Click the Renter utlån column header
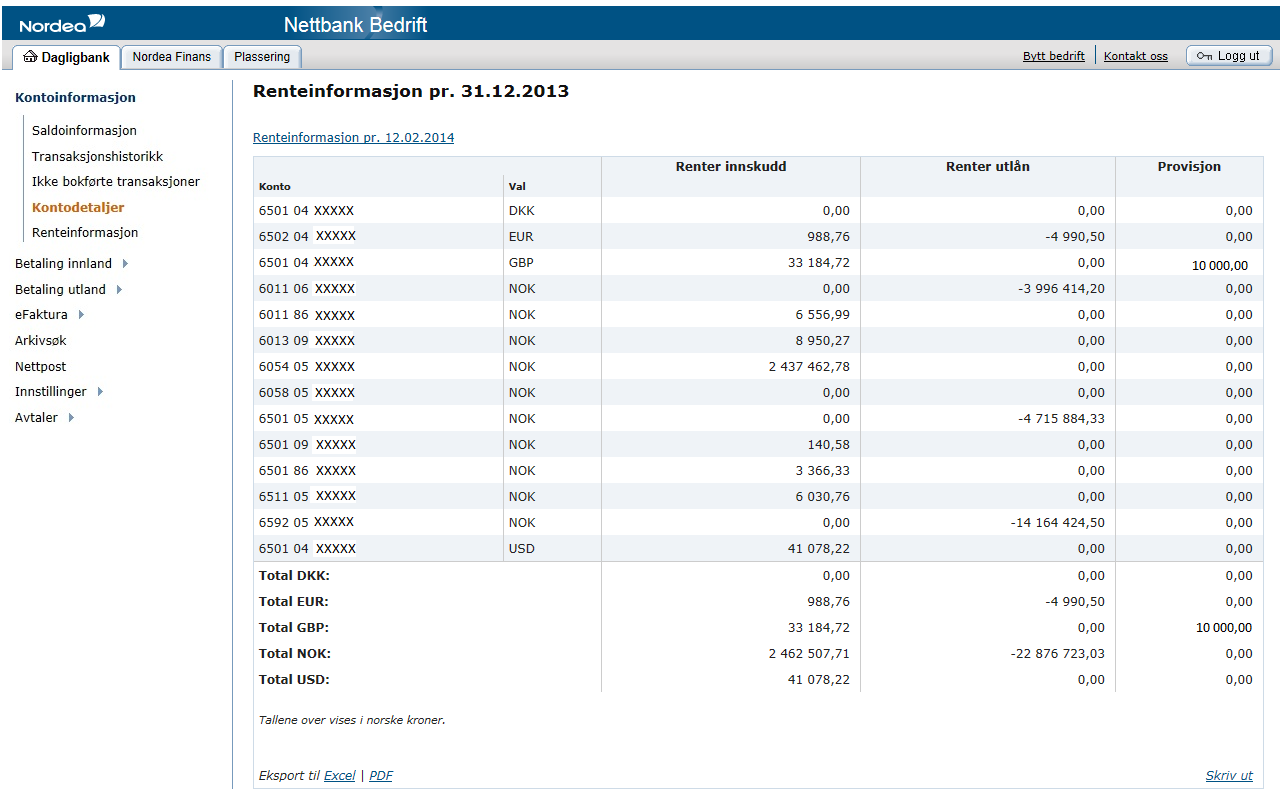1280x789 pixels. coord(988,167)
